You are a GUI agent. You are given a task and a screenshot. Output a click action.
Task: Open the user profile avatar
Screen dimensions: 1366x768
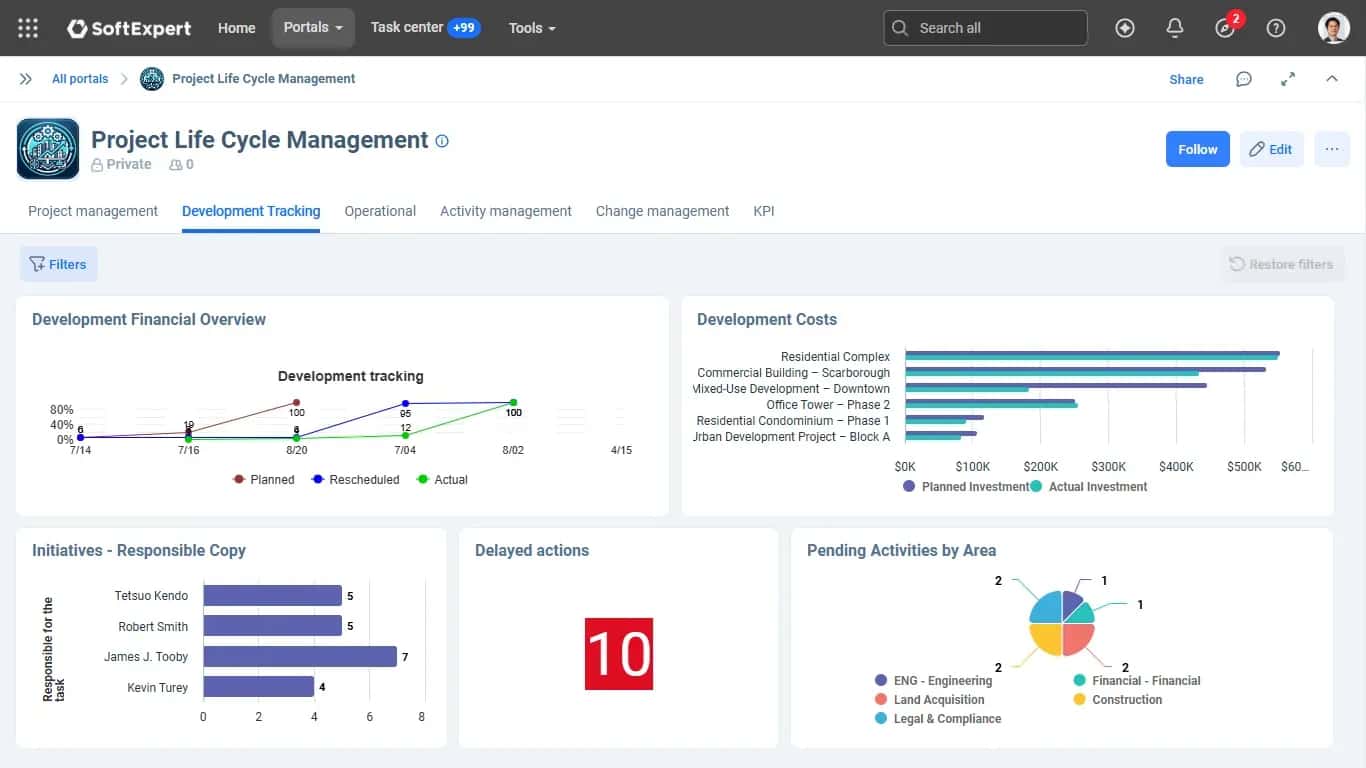click(x=1334, y=28)
